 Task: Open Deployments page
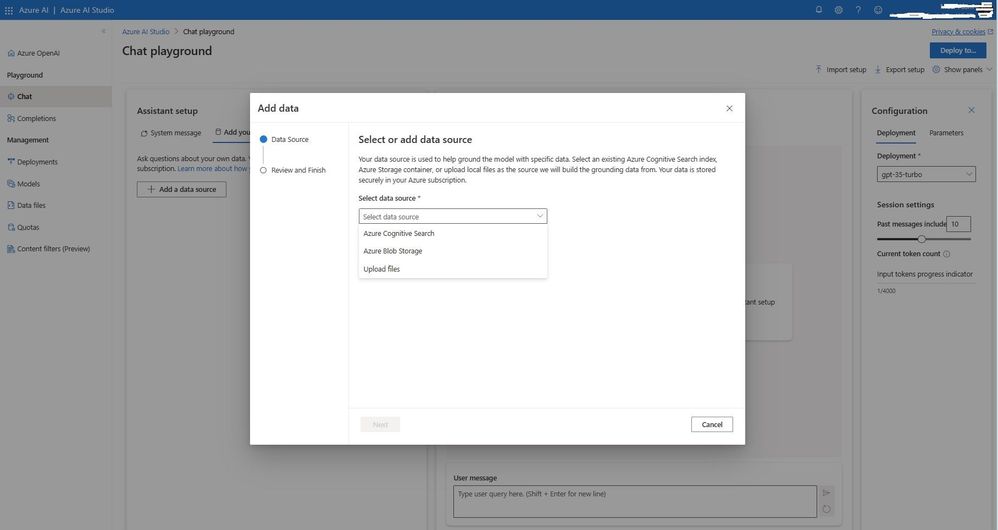click(32, 162)
